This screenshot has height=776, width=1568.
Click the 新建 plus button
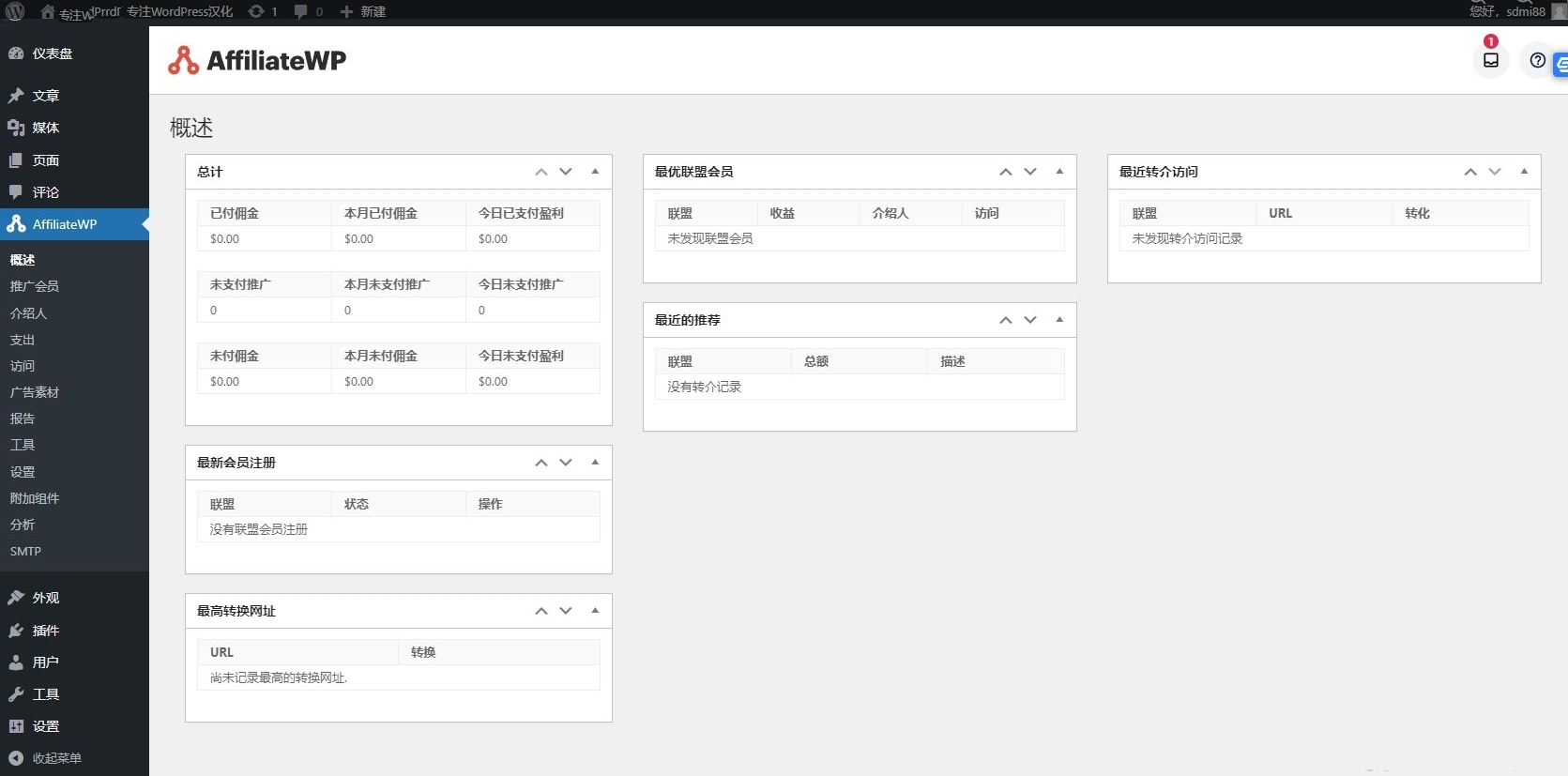[x=363, y=11]
